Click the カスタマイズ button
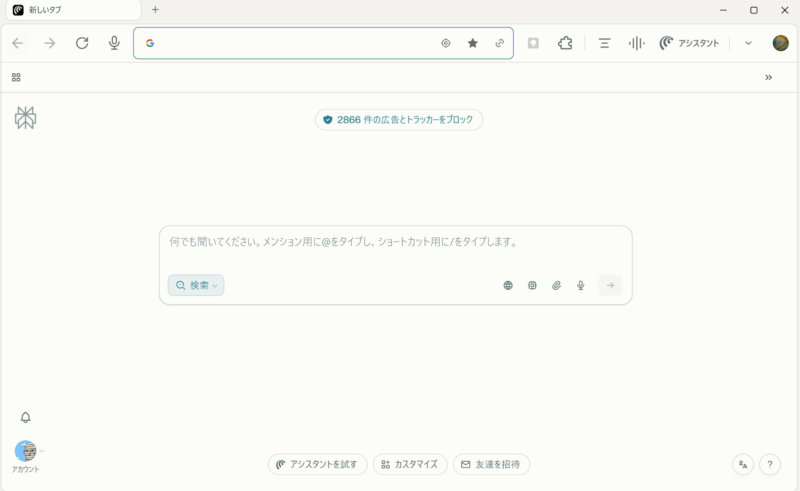Image resolution: width=800 pixels, height=491 pixels. 410,464
